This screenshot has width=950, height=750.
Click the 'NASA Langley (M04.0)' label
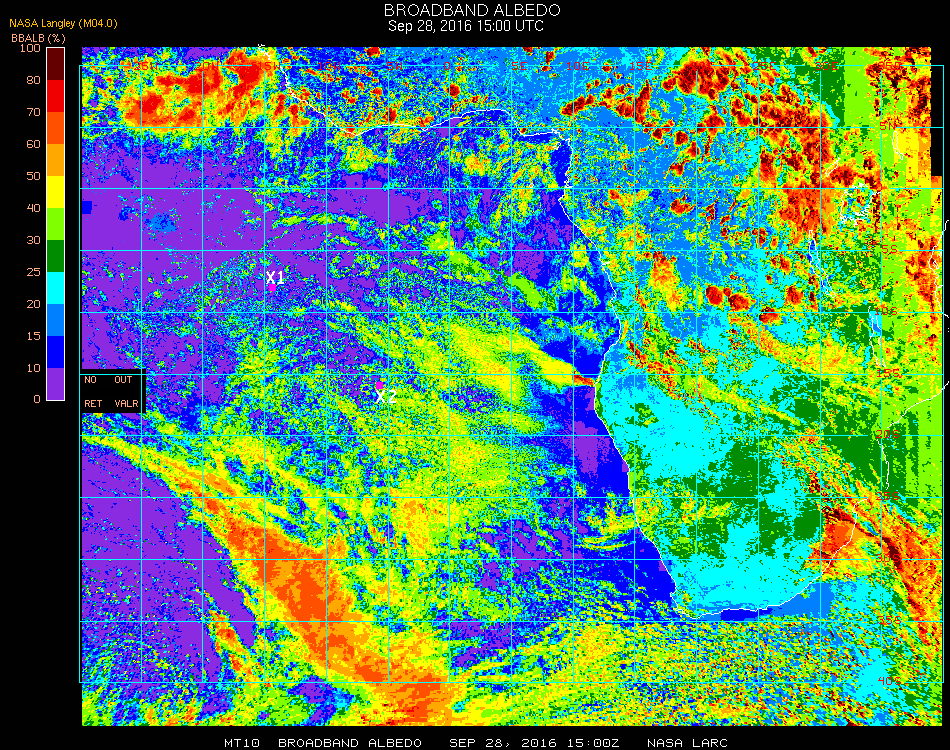(x=63, y=24)
